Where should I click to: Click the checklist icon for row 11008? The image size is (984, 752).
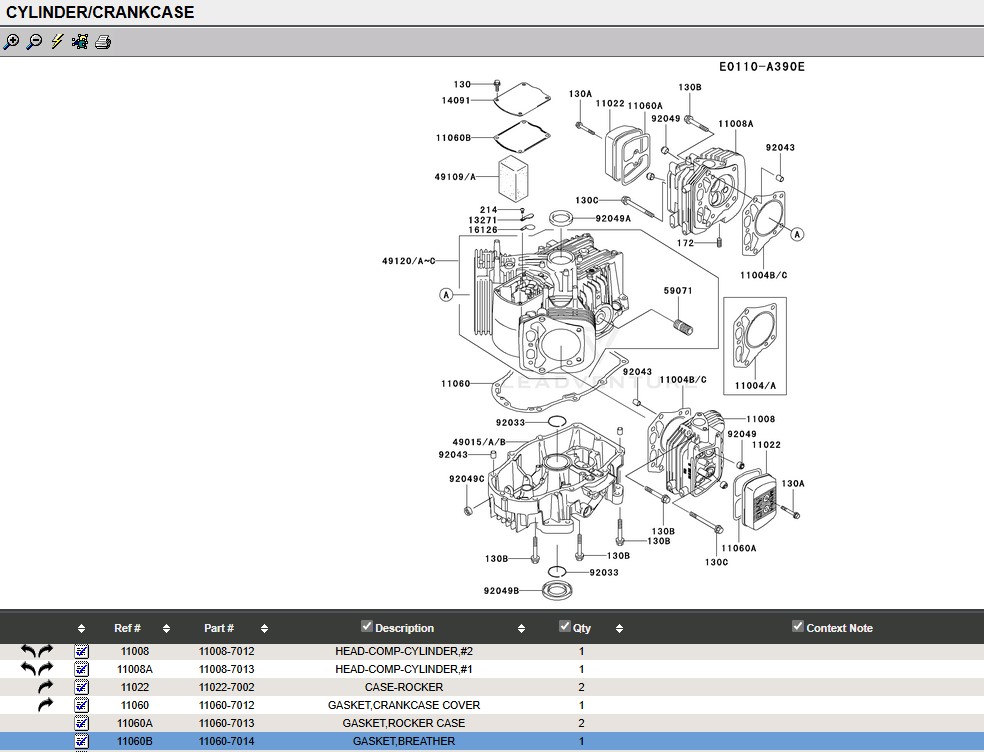point(82,651)
